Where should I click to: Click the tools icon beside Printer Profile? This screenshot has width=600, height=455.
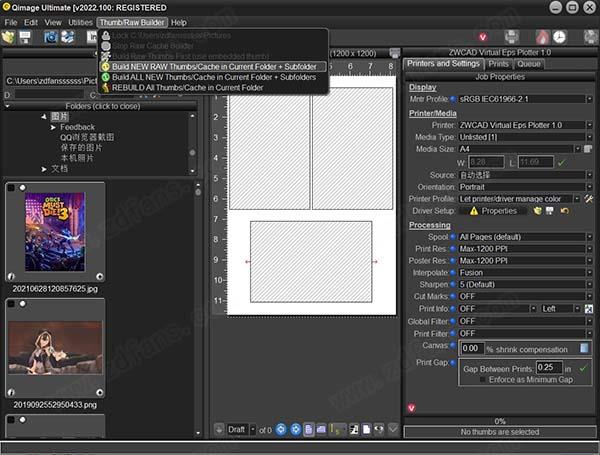click(589, 199)
